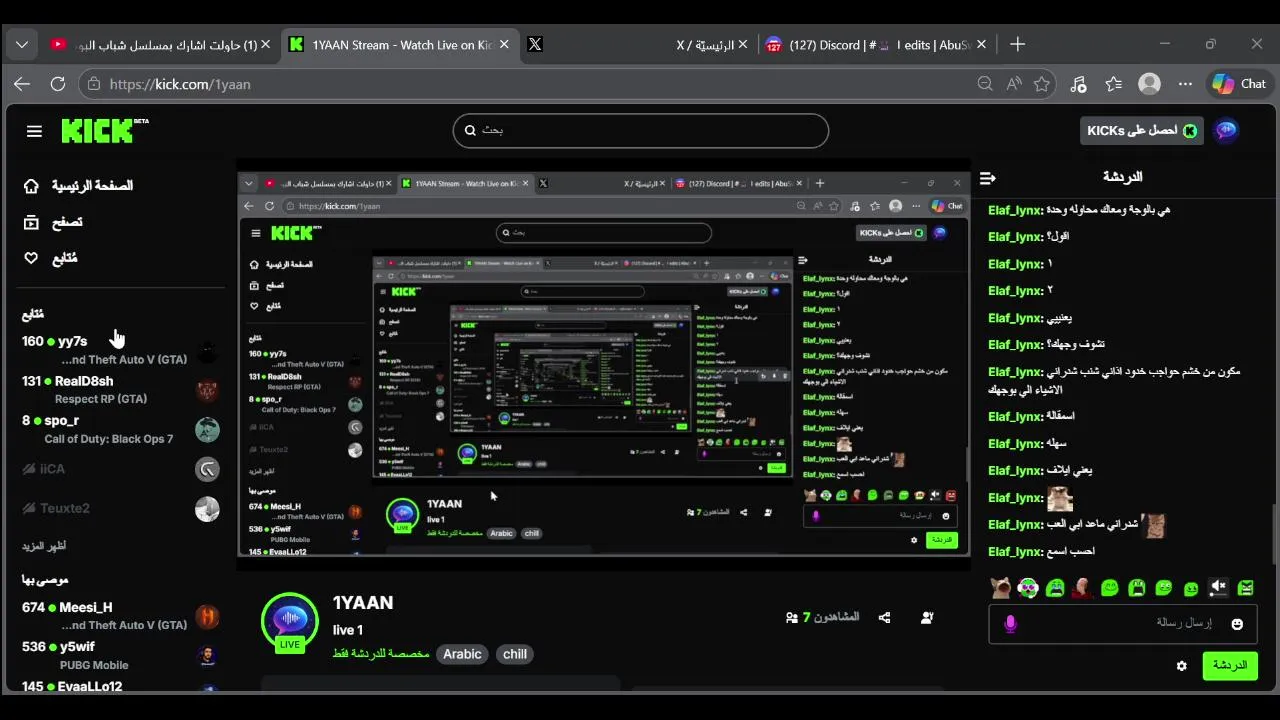Viewport: 1280px width, 720px height.
Task: Open a new browser tab
Action: 1017,44
